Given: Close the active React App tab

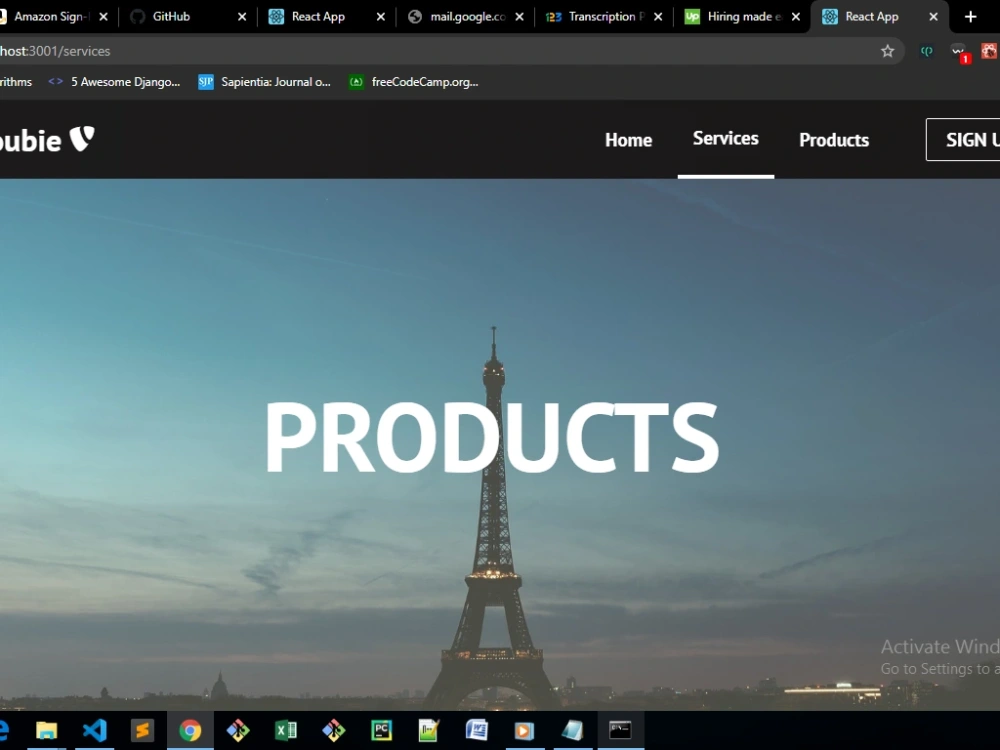Looking at the screenshot, I should point(934,17).
